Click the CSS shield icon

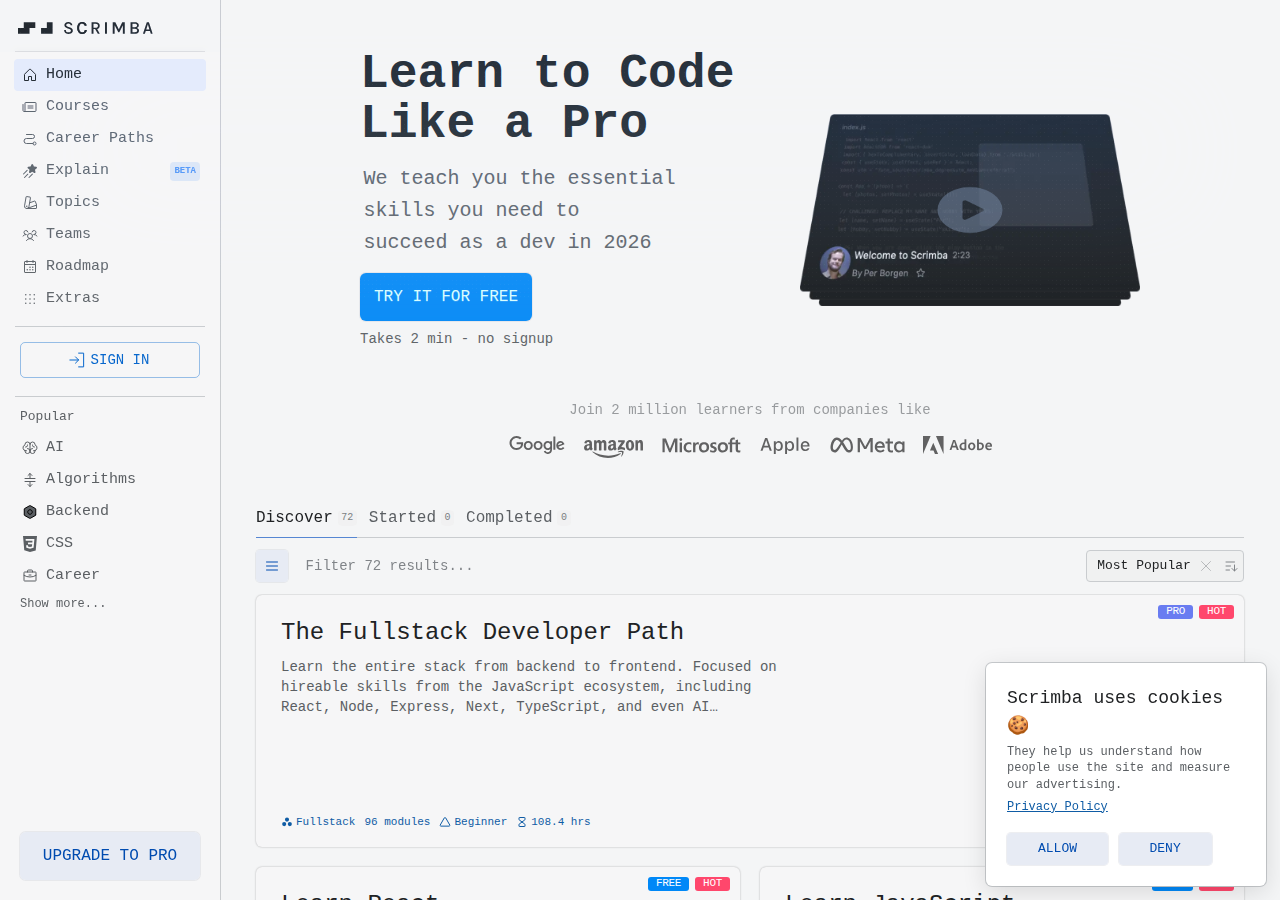[x=30, y=544]
